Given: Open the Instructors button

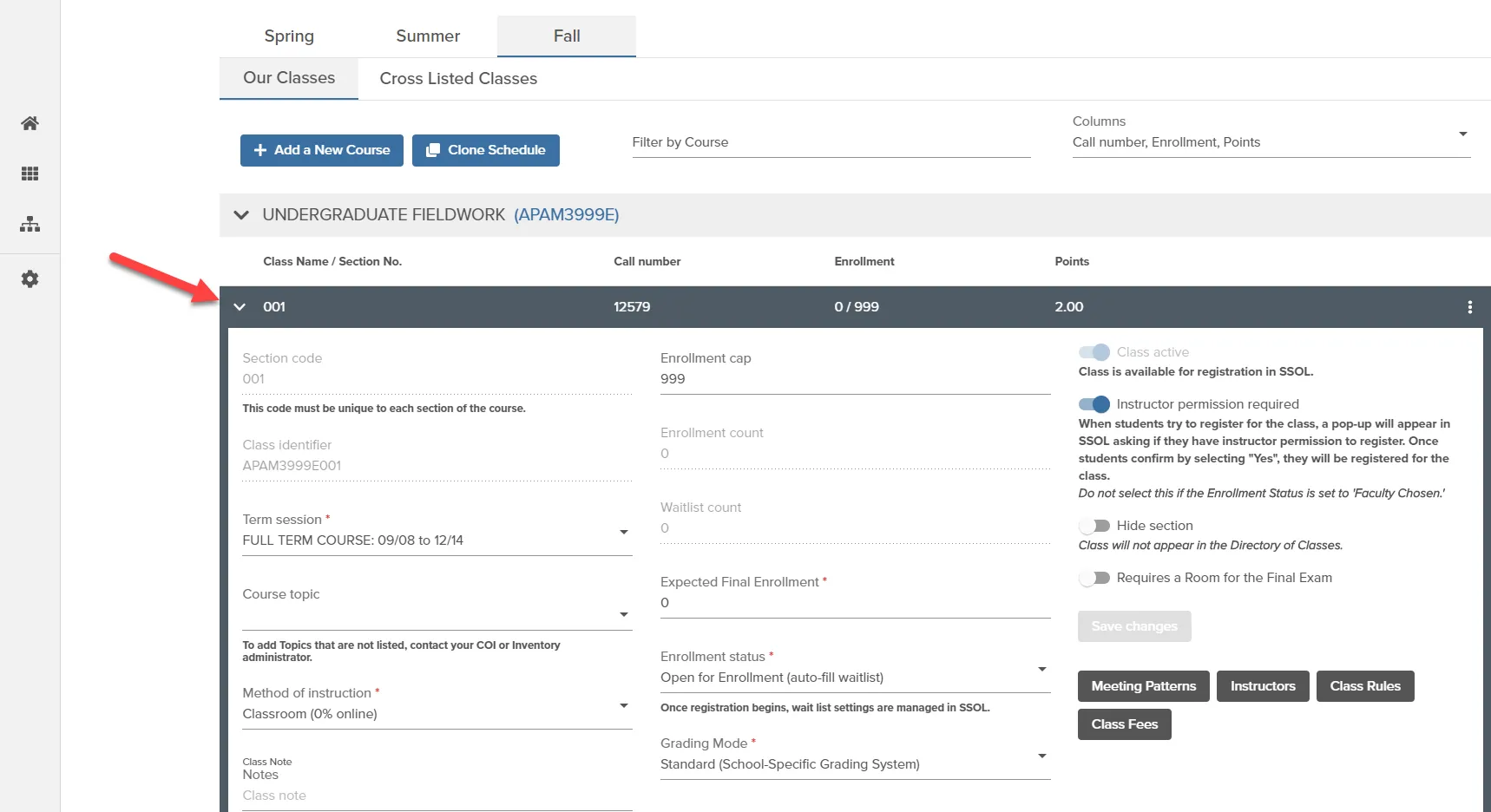Looking at the screenshot, I should [x=1263, y=686].
